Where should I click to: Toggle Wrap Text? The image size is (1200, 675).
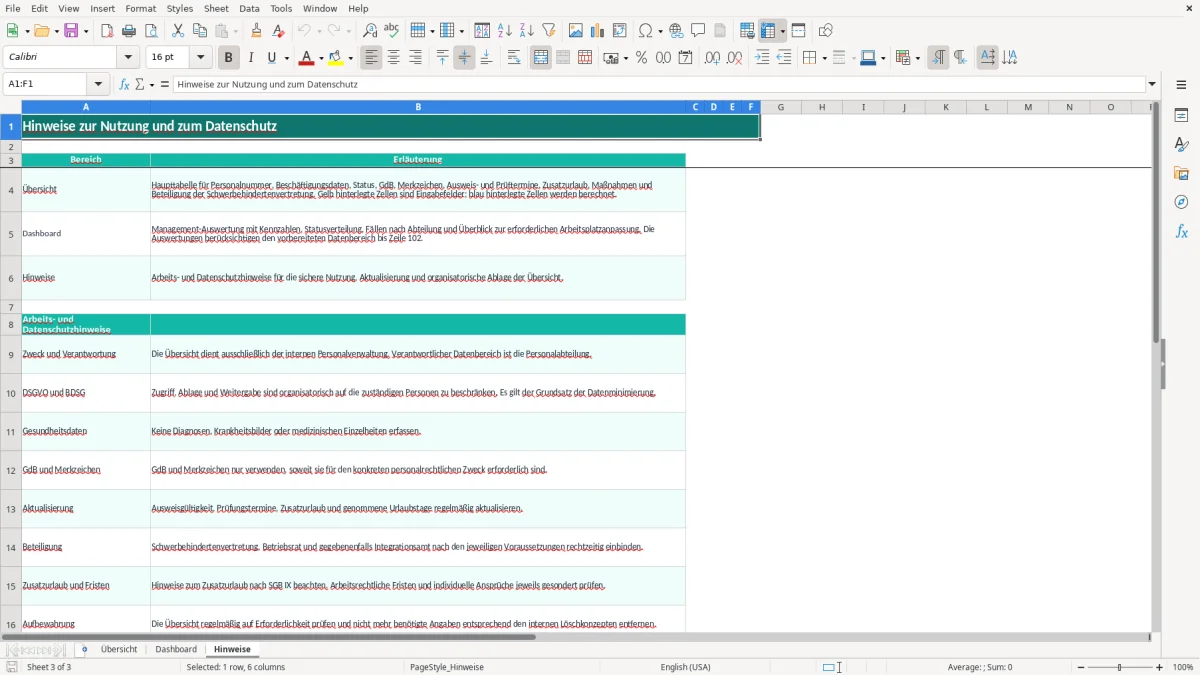514,58
